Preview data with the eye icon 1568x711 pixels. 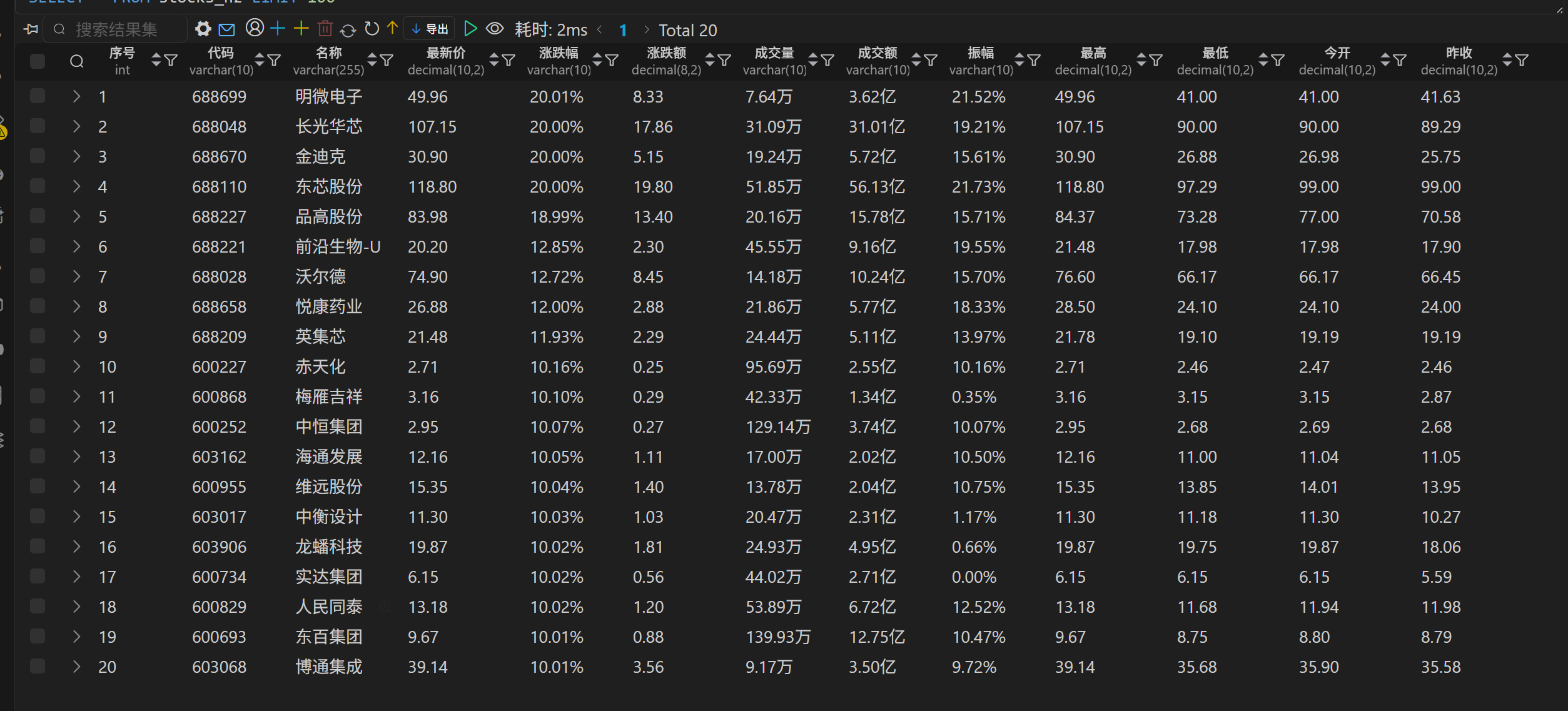[x=495, y=29]
